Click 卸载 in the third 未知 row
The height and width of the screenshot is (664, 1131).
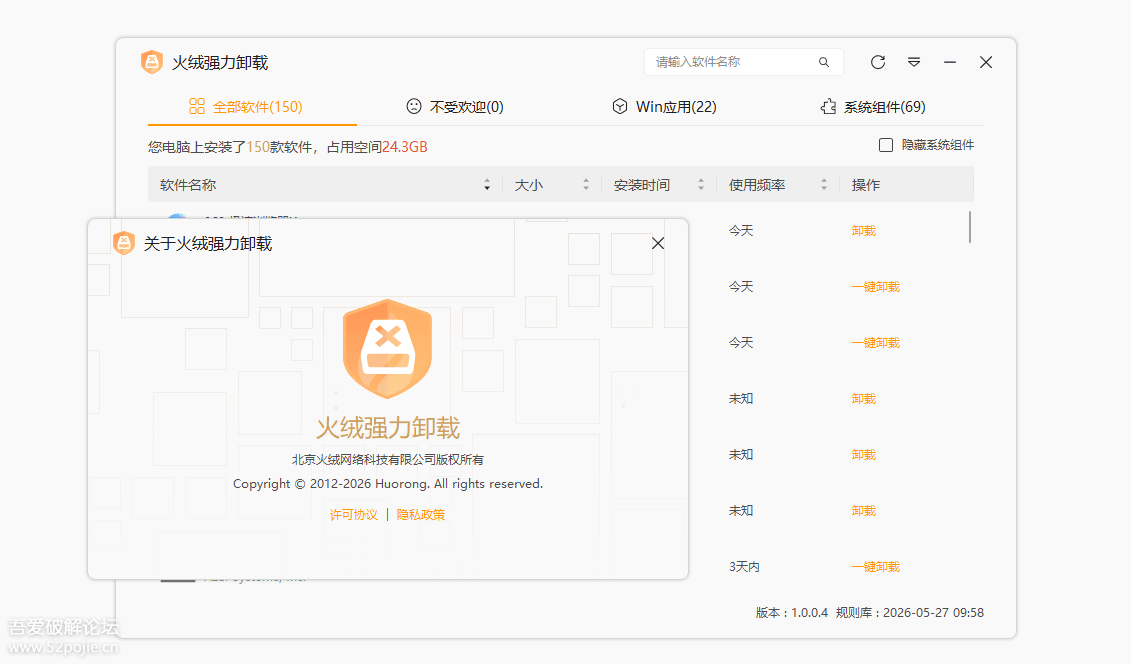[863, 510]
